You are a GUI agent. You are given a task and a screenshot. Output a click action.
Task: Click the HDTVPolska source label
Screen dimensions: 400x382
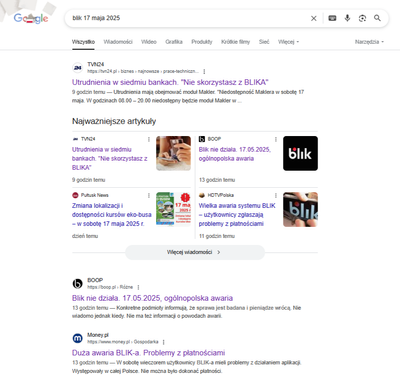pos(221,195)
